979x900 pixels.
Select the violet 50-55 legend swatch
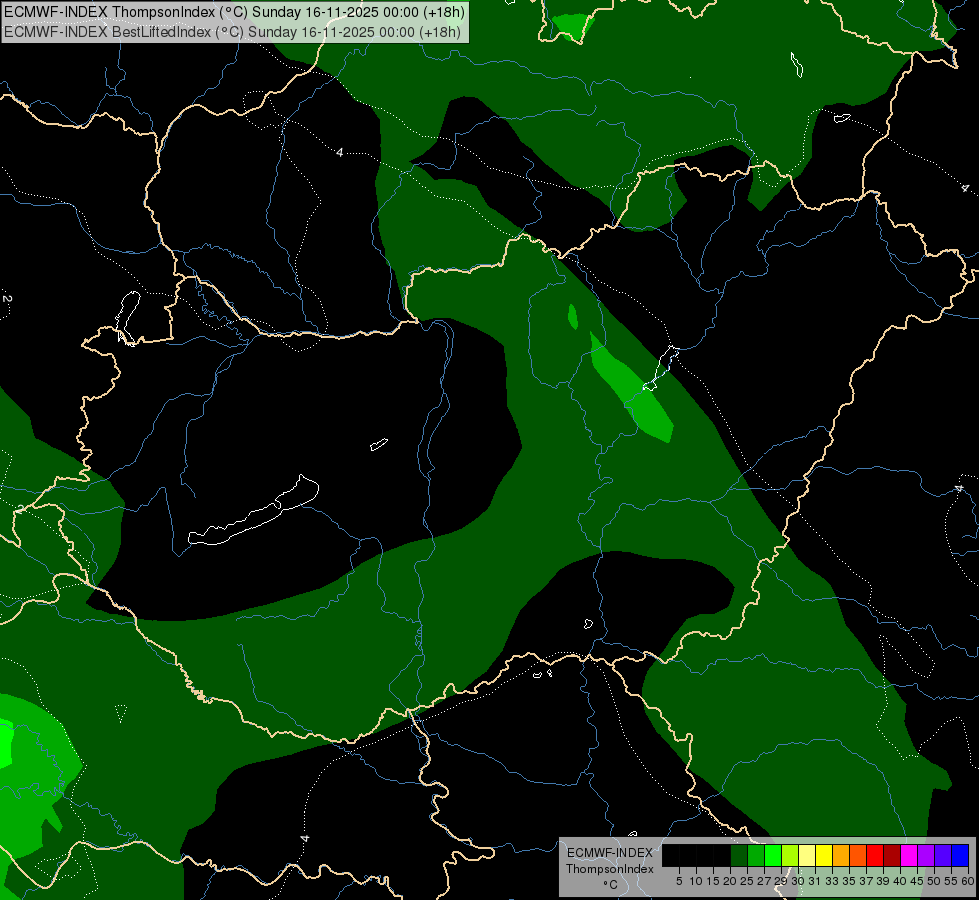(x=943, y=855)
